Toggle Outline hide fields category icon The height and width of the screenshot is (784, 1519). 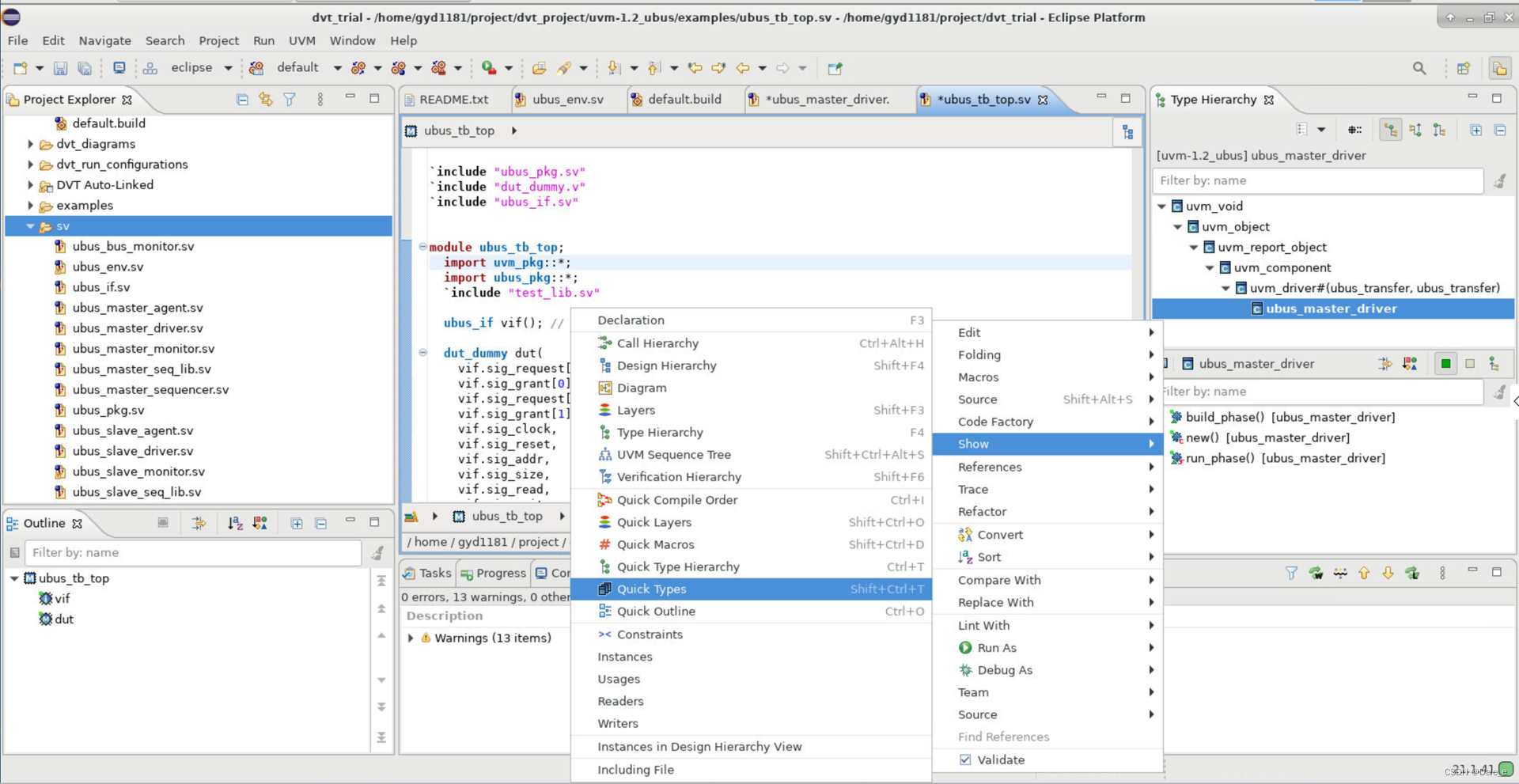(x=259, y=523)
